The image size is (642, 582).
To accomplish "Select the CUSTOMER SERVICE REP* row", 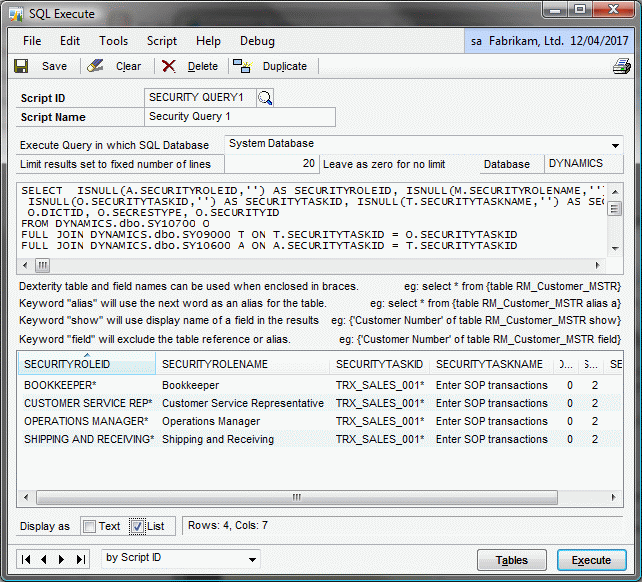I will [x=320, y=403].
